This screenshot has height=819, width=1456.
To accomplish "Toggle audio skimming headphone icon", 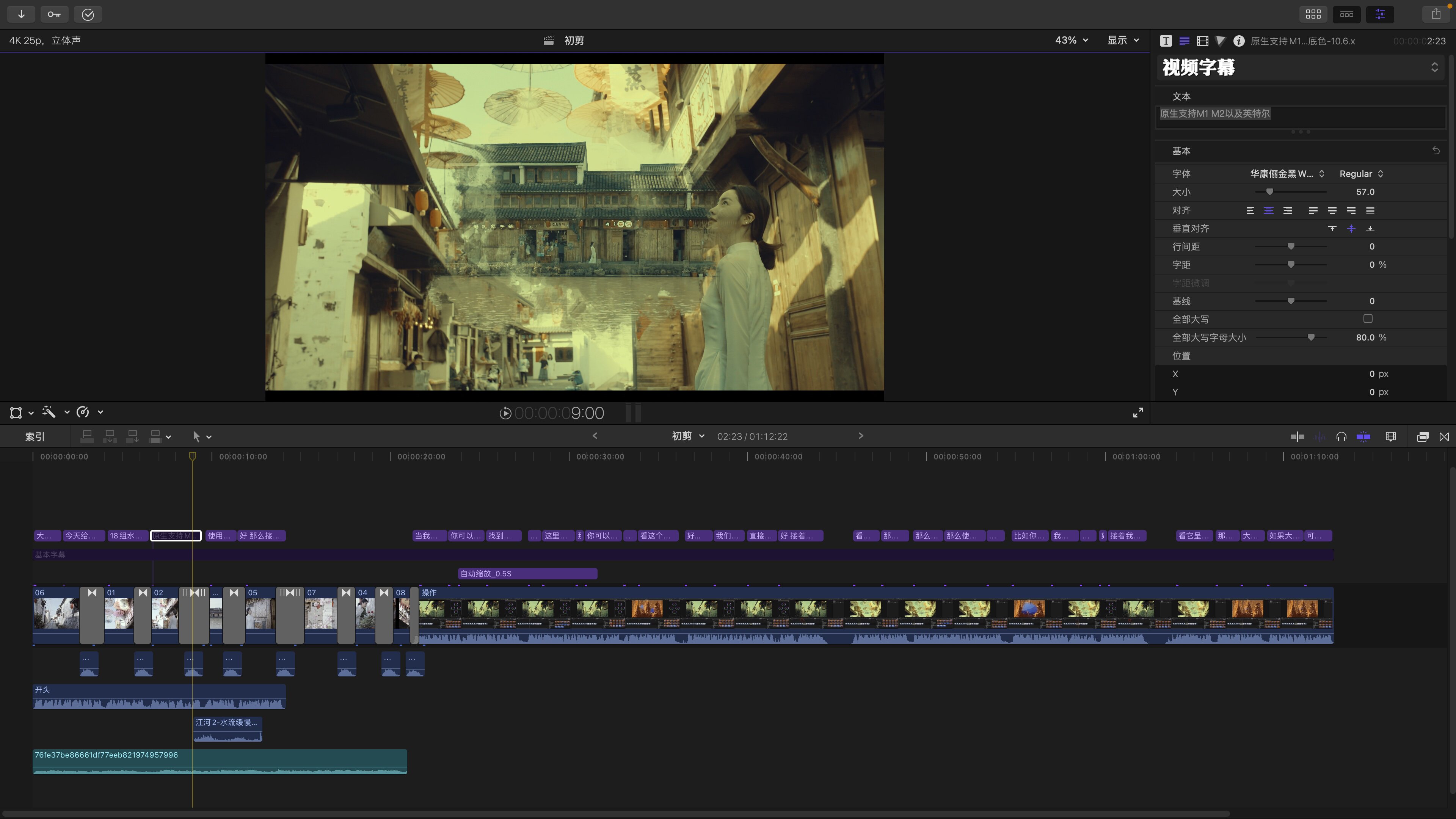I will click(x=1341, y=436).
